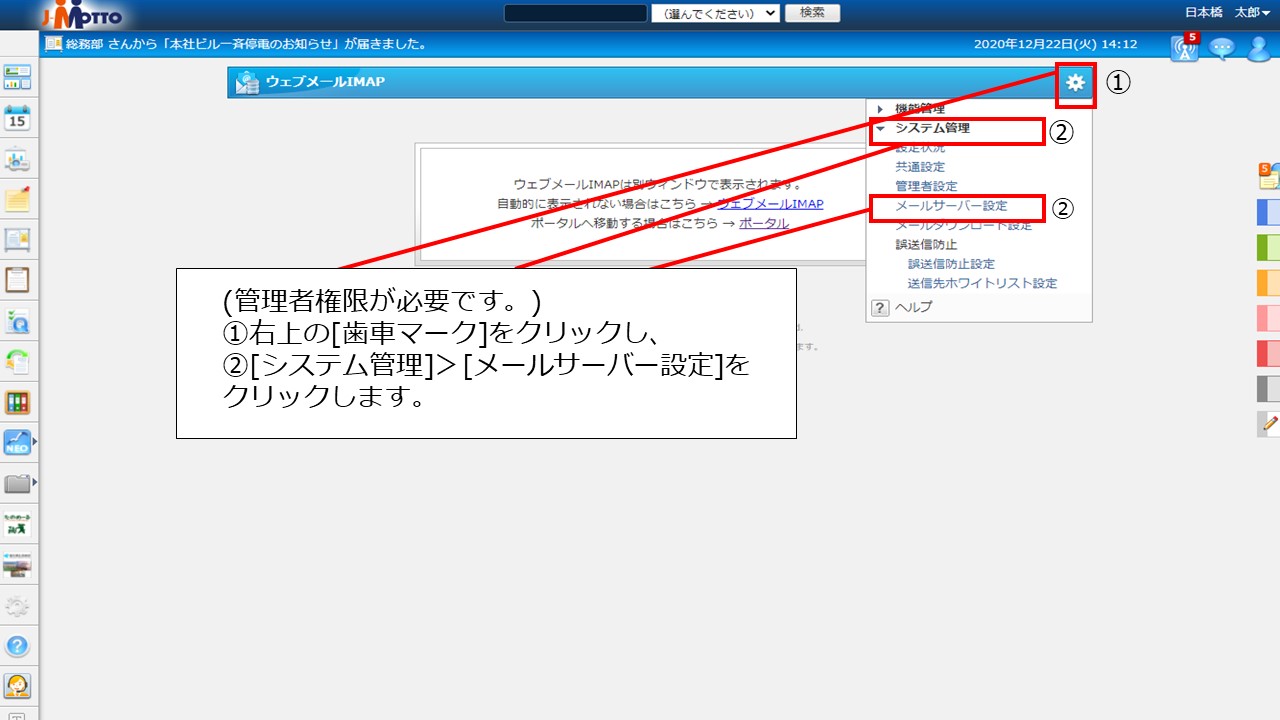Screen dimensions: 1280x720
Task: Open the antenna notification icon with badge 5
Action: tap(1184, 47)
